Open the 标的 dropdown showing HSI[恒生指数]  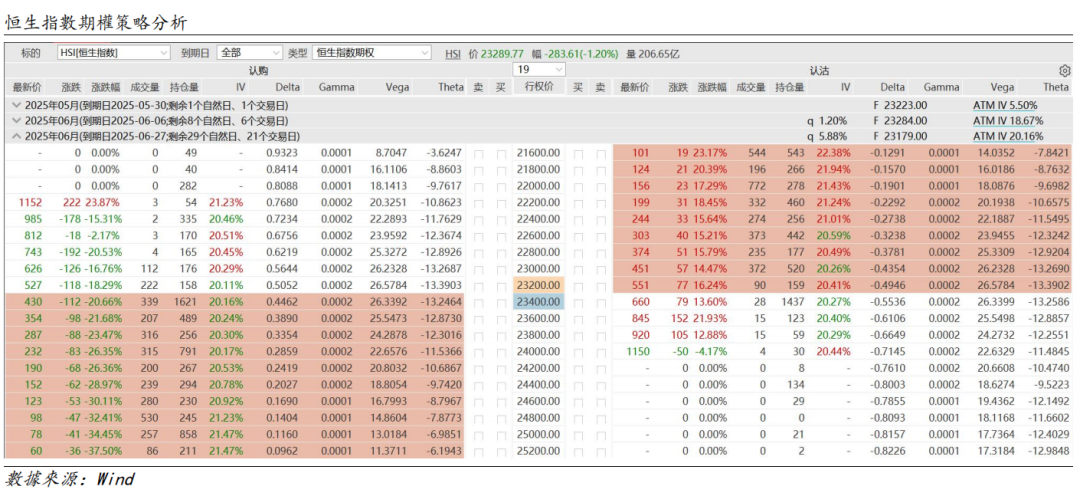click(114, 53)
